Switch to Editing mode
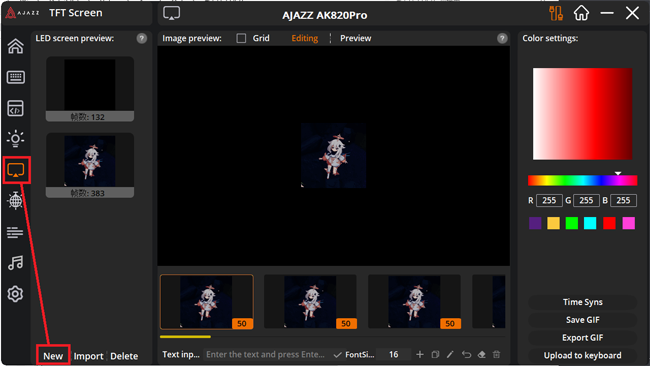The height and width of the screenshot is (366, 650). click(x=305, y=38)
